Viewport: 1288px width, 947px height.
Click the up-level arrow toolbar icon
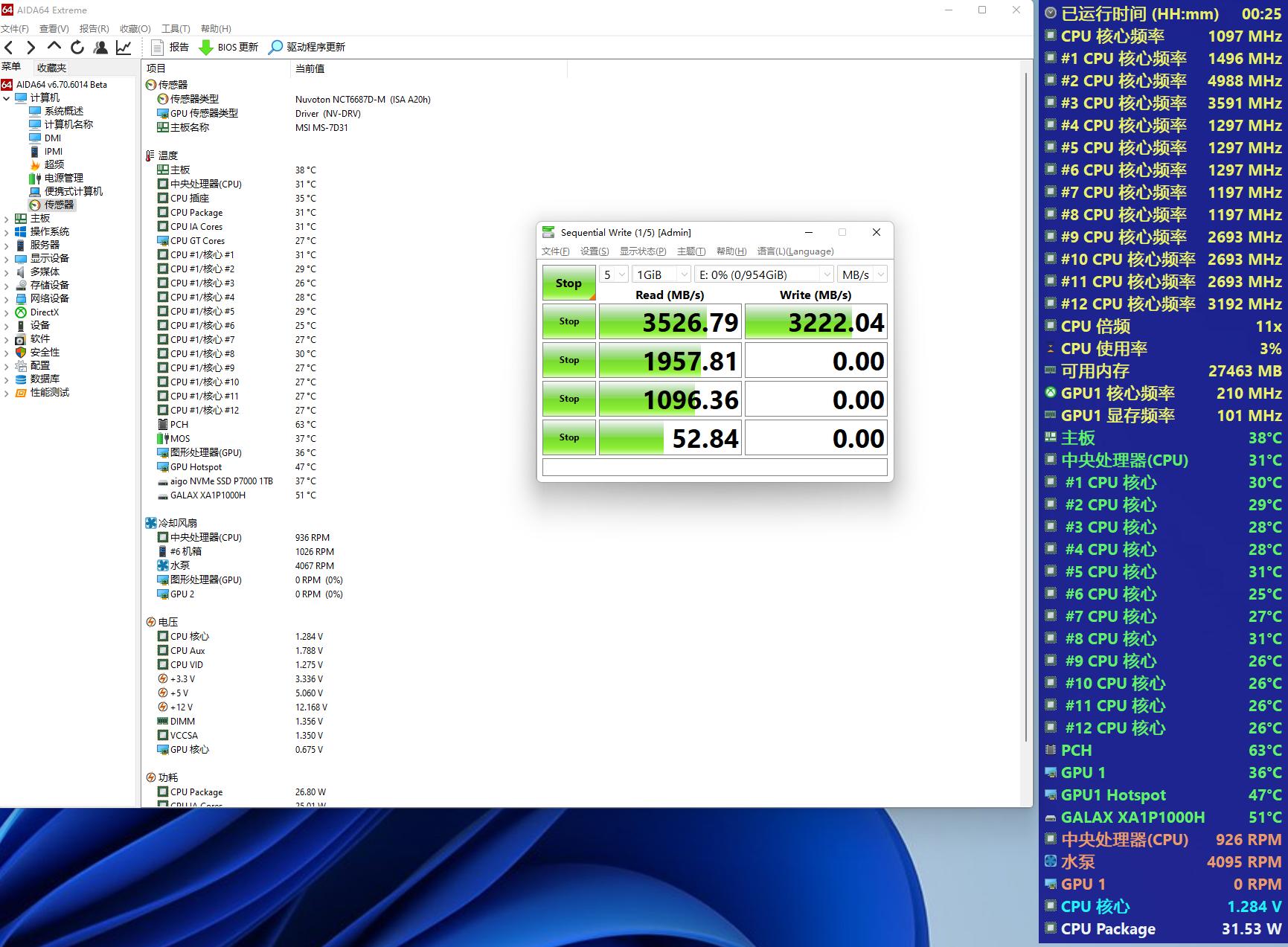click(x=54, y=47)
